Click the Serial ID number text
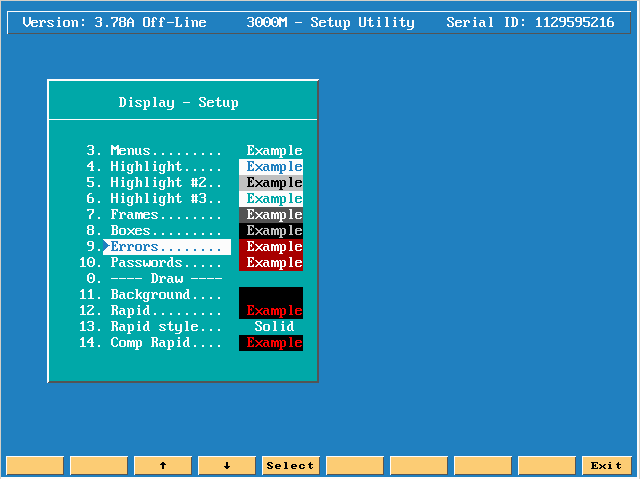 pos(530,22)
